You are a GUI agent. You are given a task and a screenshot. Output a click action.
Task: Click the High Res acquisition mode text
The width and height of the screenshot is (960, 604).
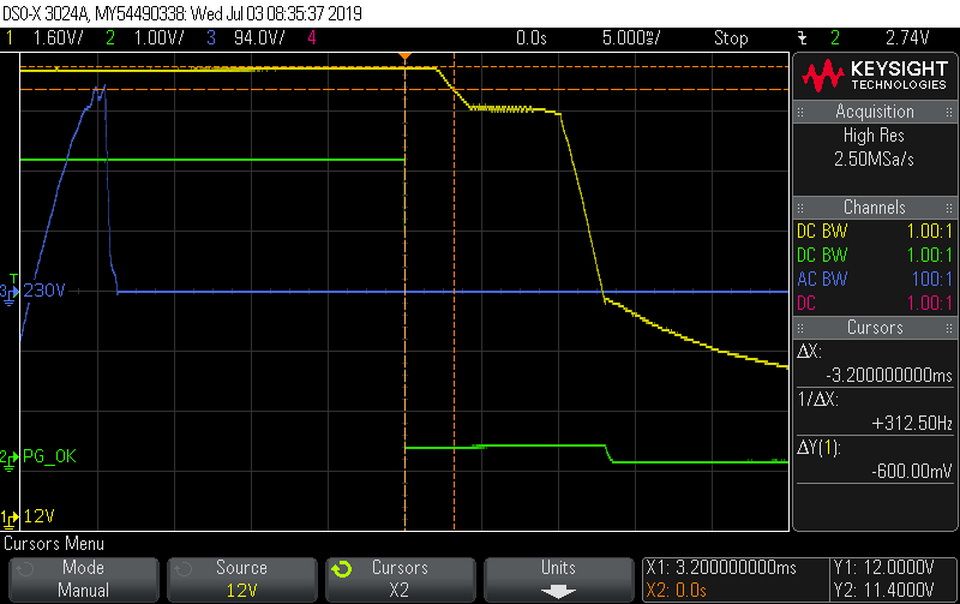click(x=874, y=135)
